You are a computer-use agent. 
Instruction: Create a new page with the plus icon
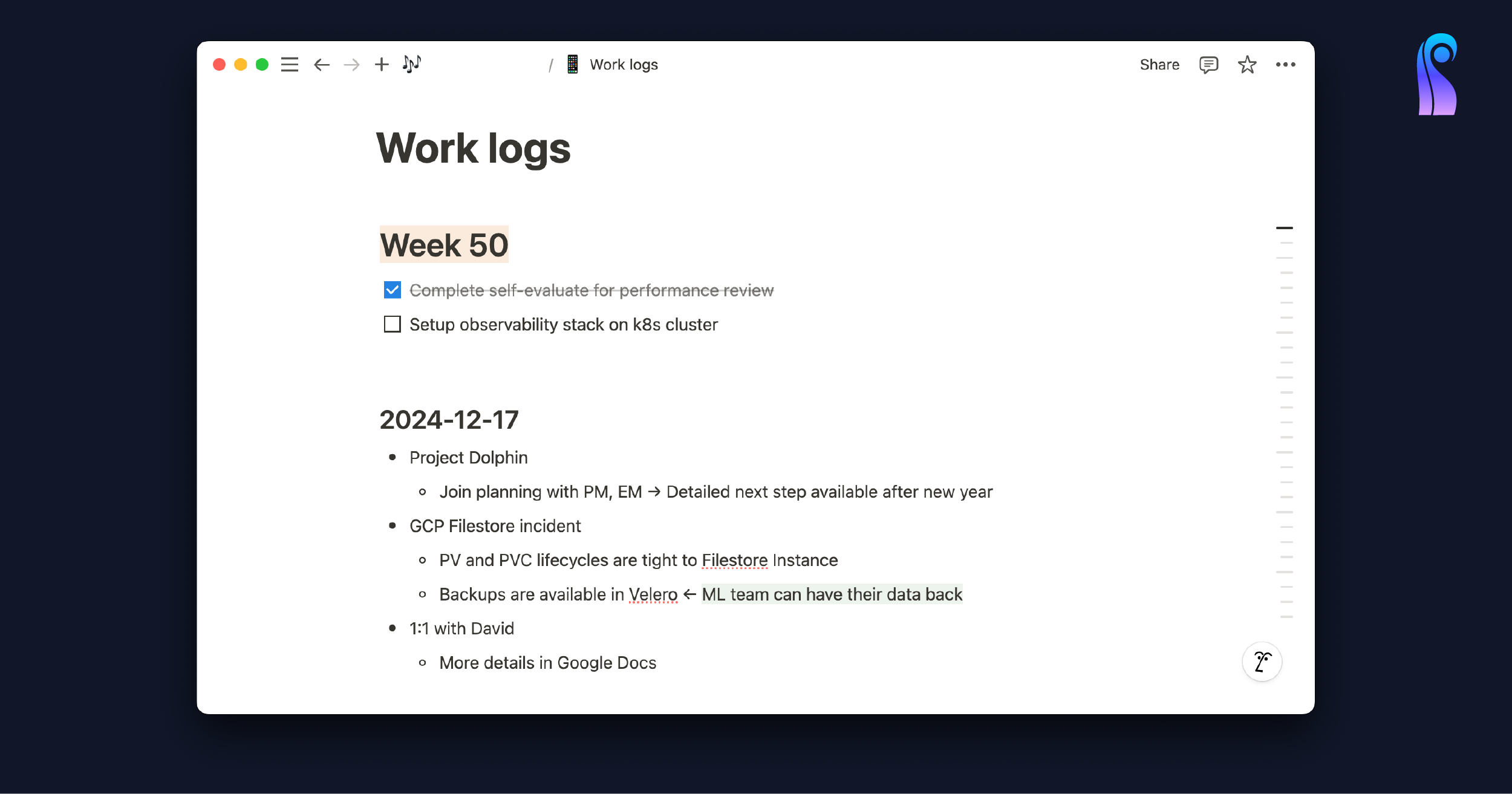[382, 65]
